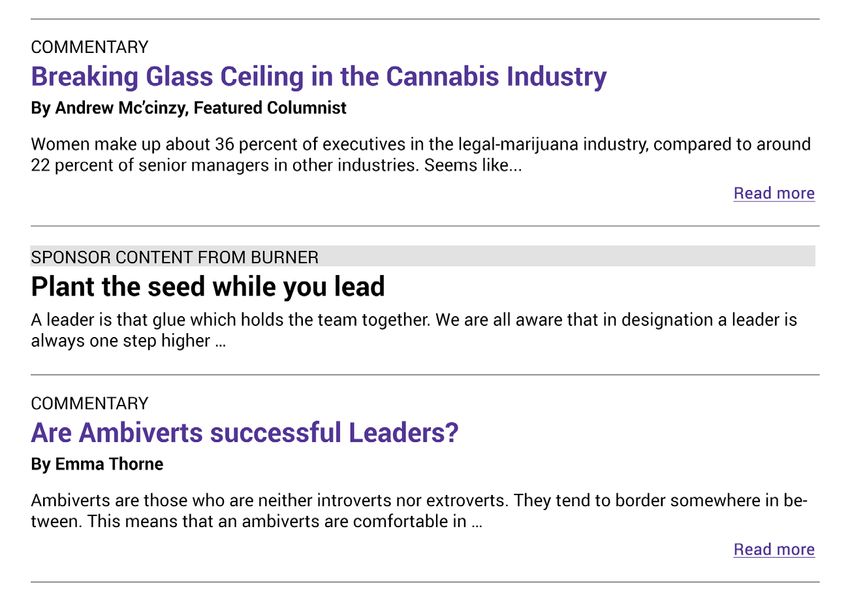The height and width of the screenshot is (595, 850).
Task: Click Read more under the cannabis industry article
Action: (774, 193)
